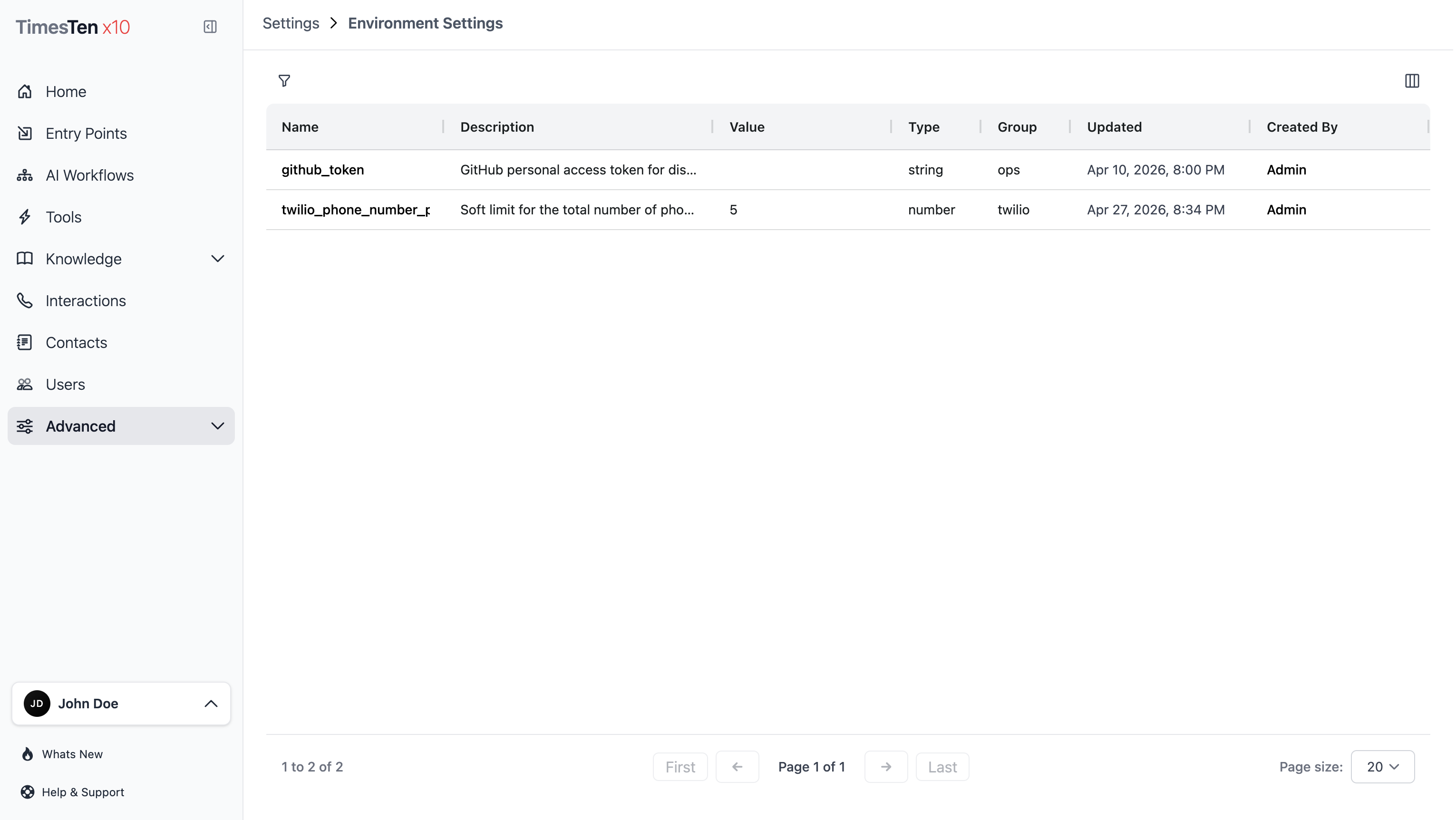
Task: Click the previous page arrow button
Action: coord(737,766)
